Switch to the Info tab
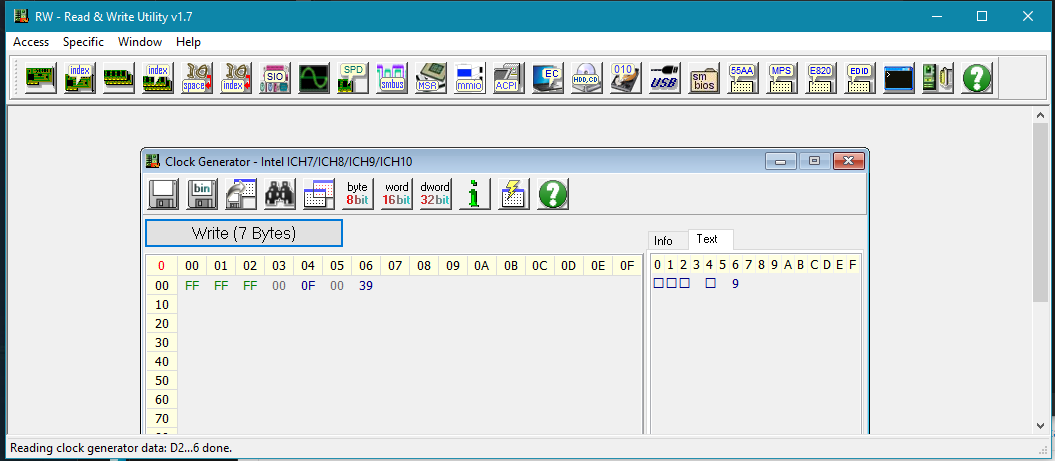 [663, 240]
